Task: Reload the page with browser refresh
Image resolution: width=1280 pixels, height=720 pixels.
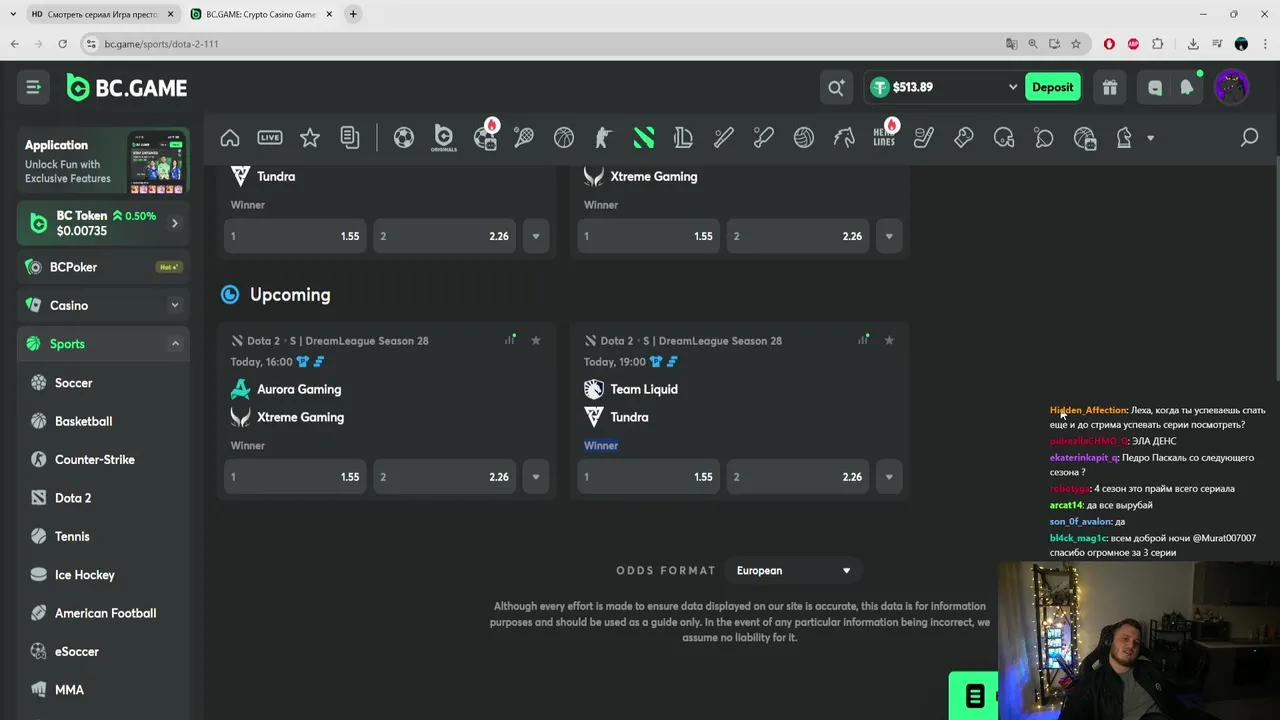Action: [62, 44]
